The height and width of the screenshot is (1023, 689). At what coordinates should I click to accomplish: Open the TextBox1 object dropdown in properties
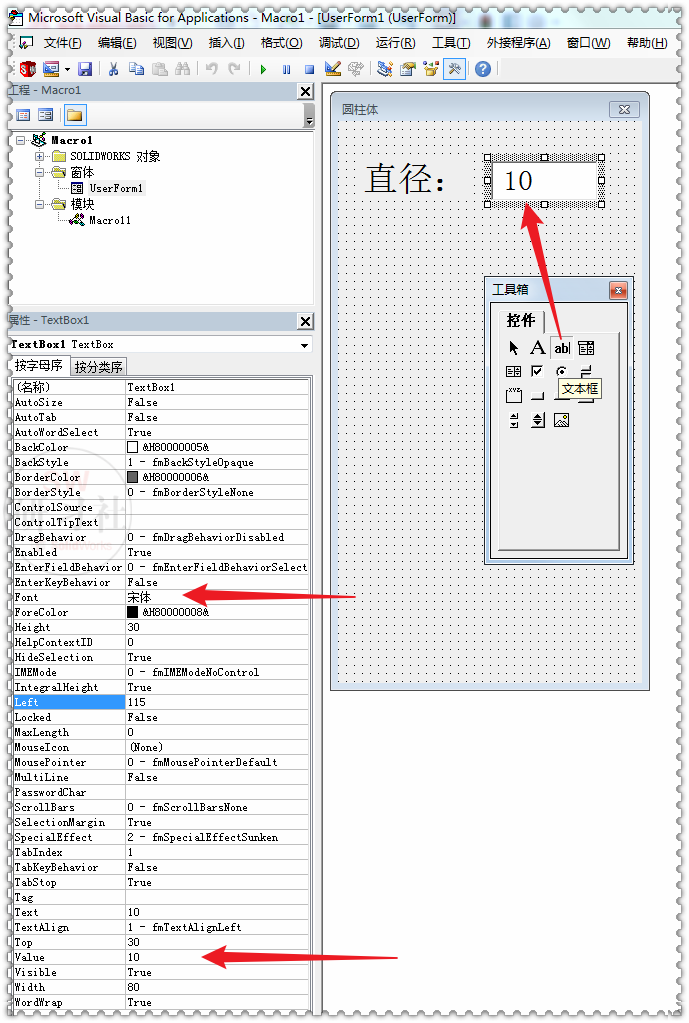tap(305, 345)
